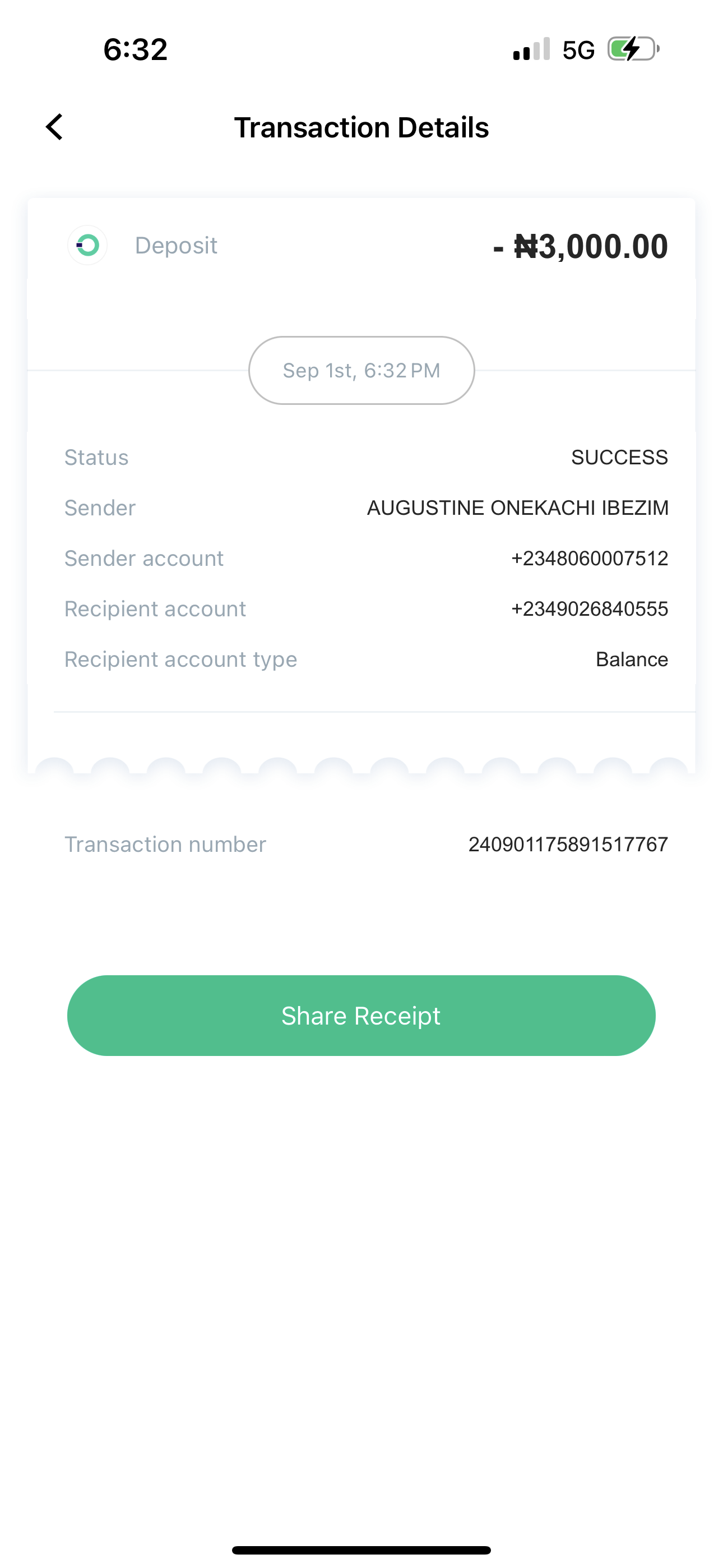Tap the SUCCESS status value
The height and width of the screenshot is (1568, 723).
click(619, 457)
